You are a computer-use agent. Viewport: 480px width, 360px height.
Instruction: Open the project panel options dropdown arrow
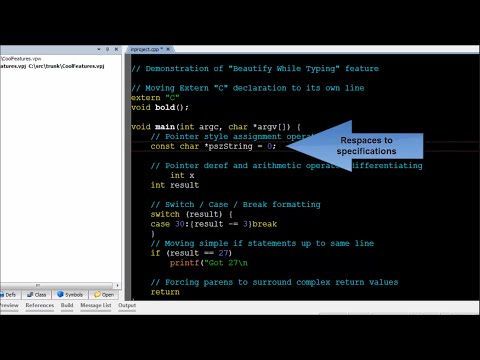click(x=99, y=49)
